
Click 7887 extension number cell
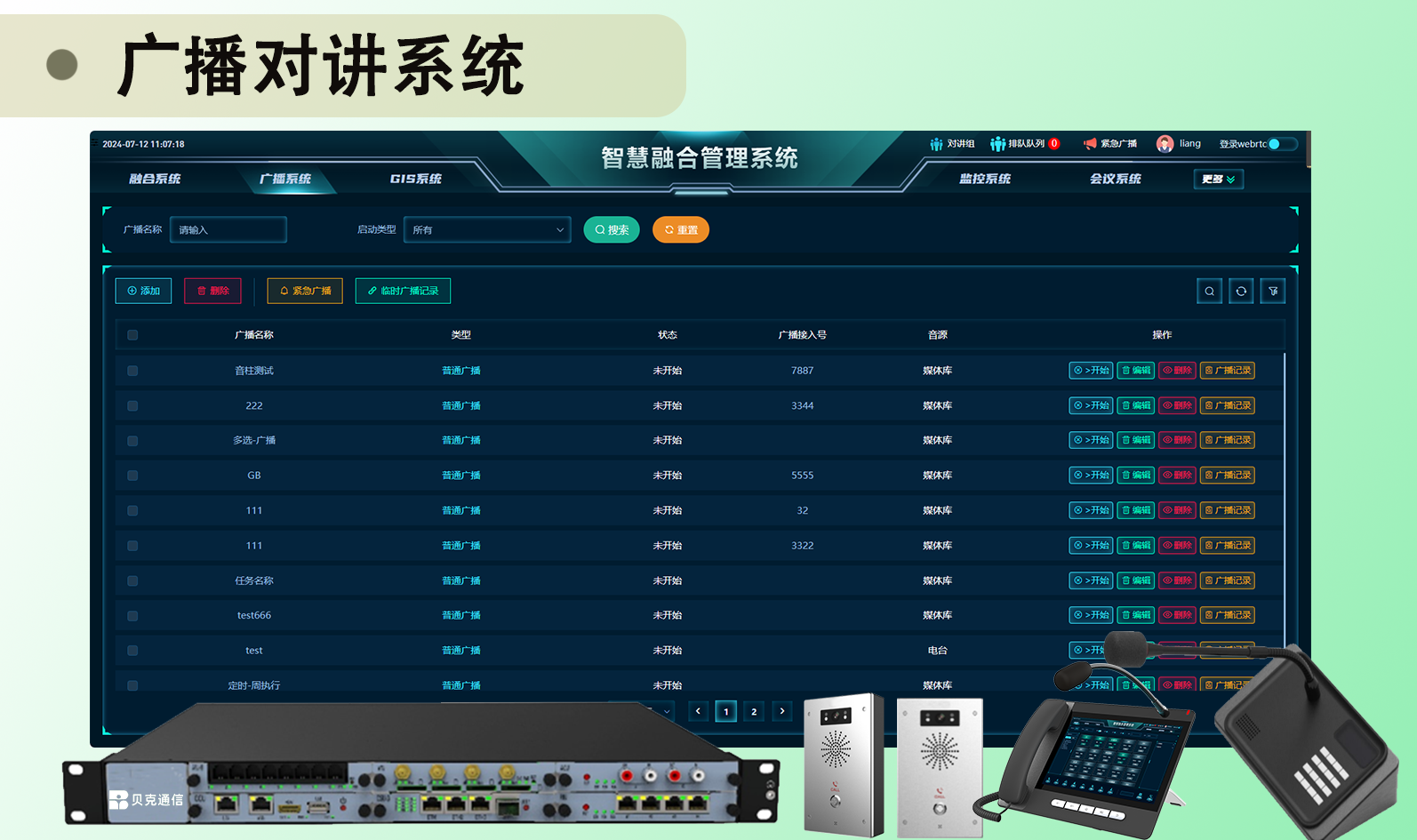click(x=803, y=371)
